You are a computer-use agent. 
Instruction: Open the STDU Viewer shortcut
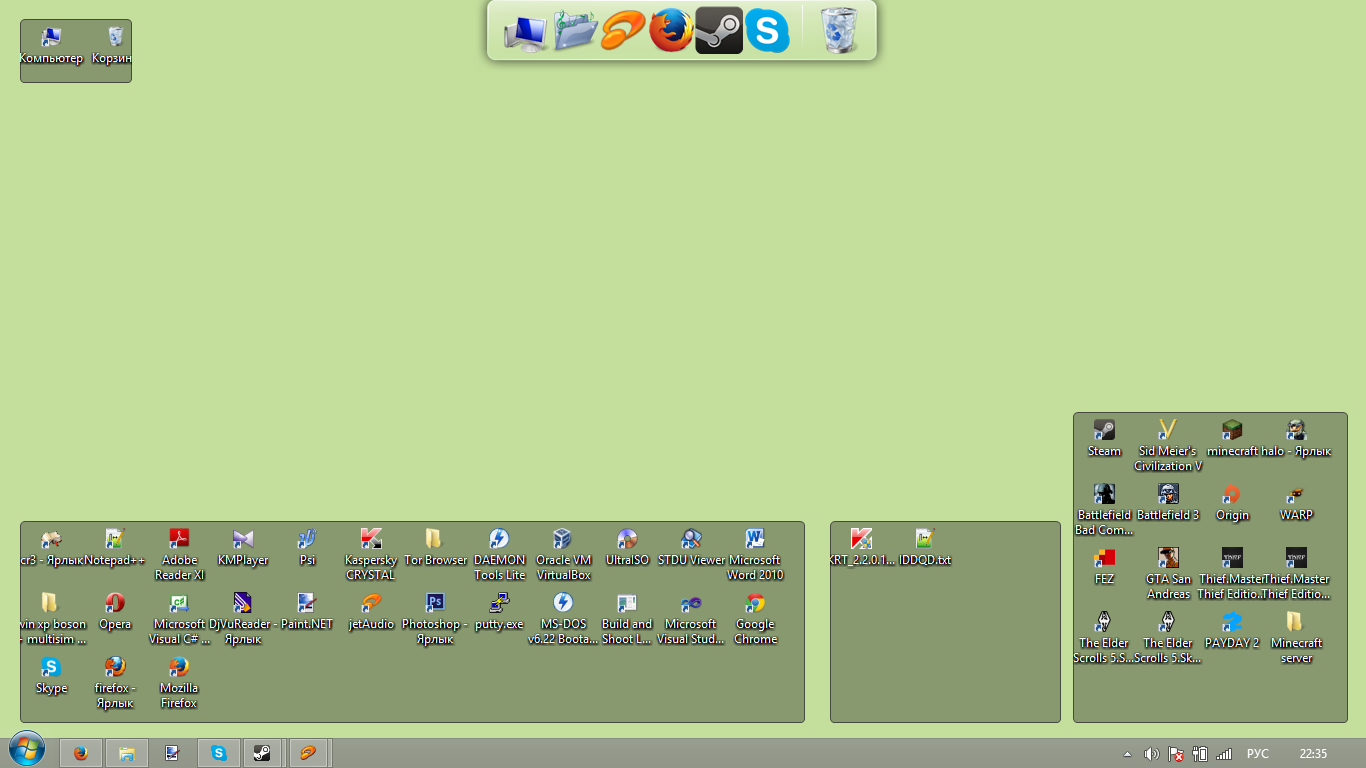tap(691, 548)
